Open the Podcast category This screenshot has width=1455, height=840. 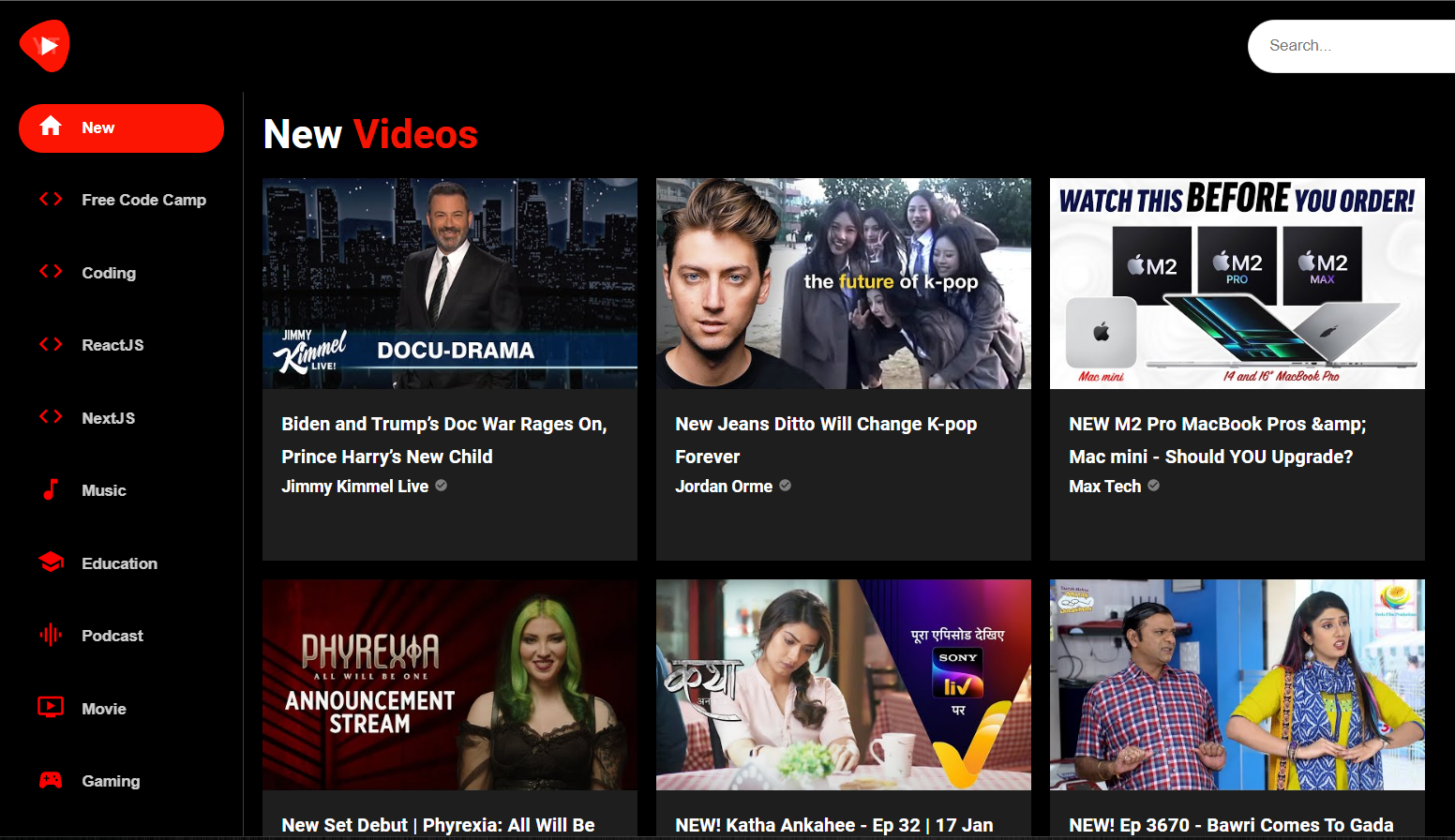pos(121,636)
